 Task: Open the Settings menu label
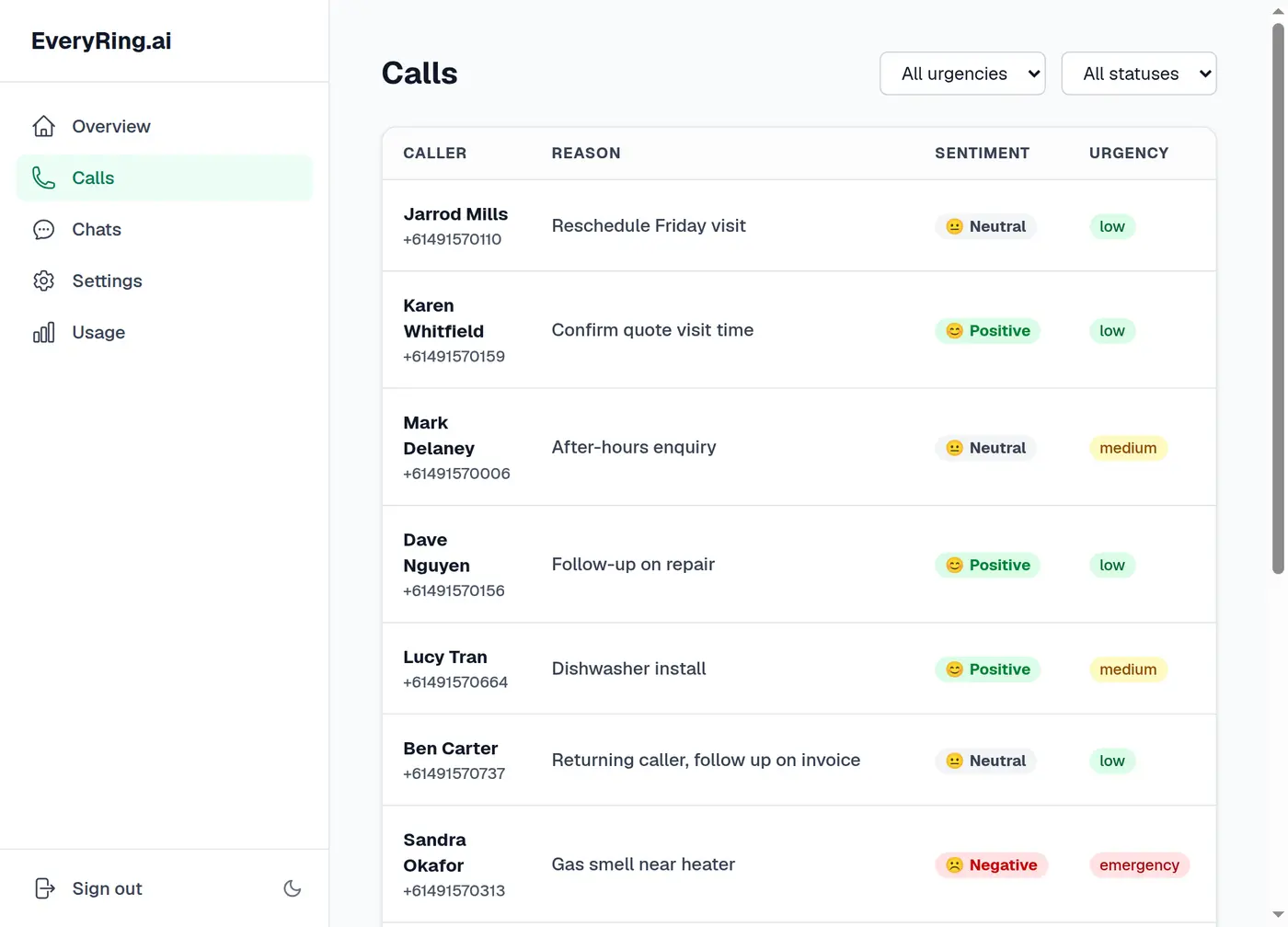pos(107,280)
